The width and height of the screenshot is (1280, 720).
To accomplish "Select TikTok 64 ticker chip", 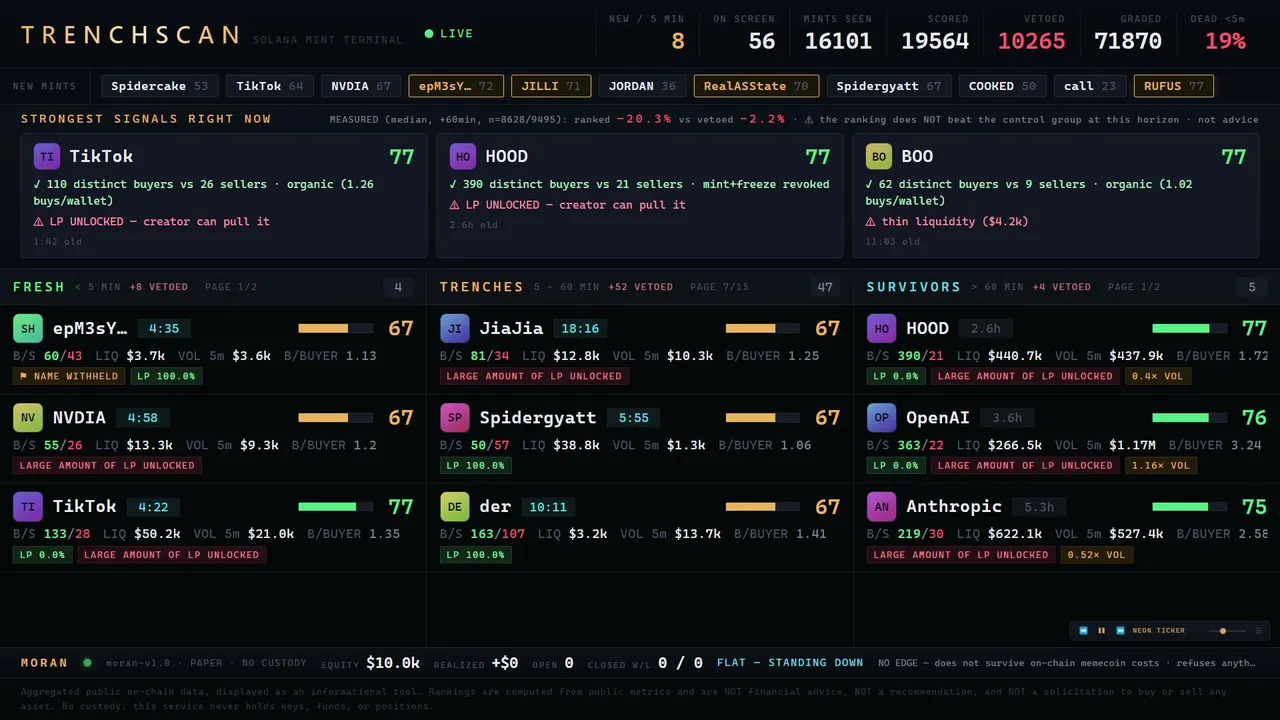I will [270, 86].
